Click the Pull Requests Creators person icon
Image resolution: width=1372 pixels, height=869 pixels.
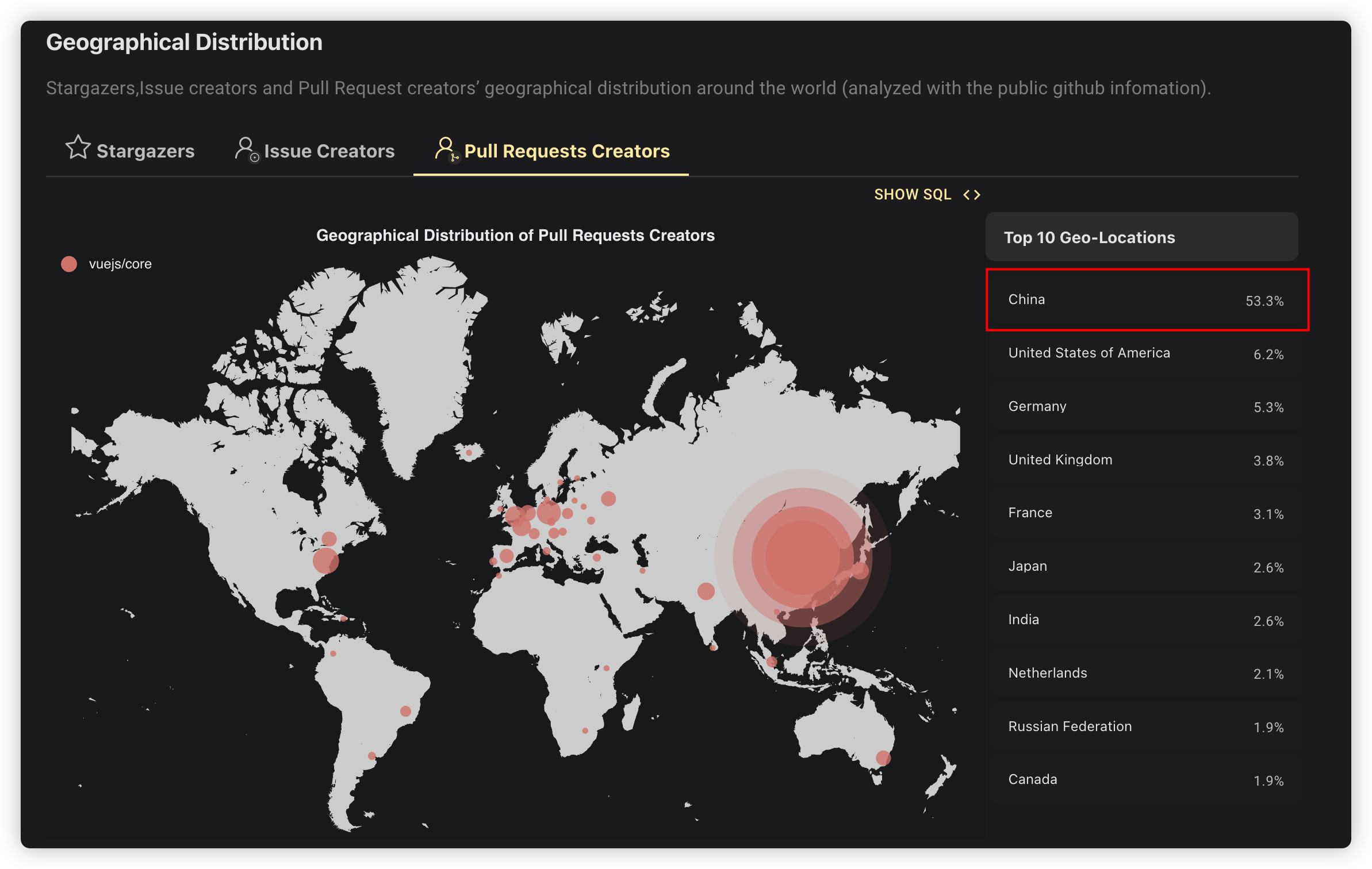(x=446, y=148)
